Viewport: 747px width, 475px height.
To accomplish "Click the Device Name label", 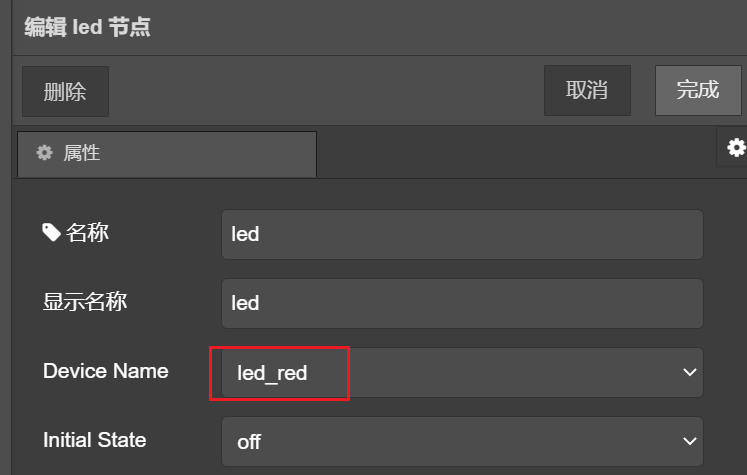I will click(x=105, y=371).
